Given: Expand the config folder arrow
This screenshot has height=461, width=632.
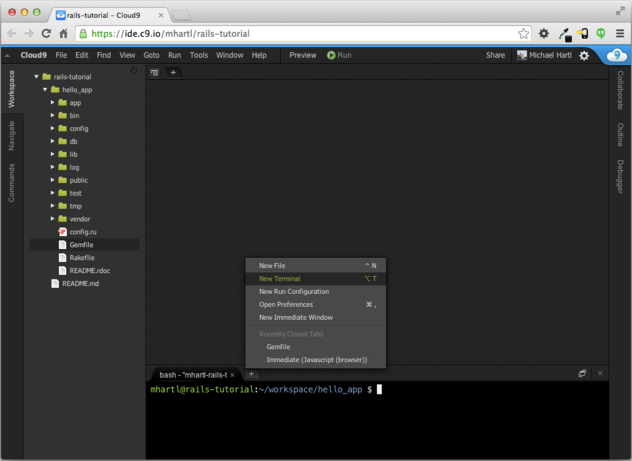Looking at the screenshot, I should [x=53, y=129].
